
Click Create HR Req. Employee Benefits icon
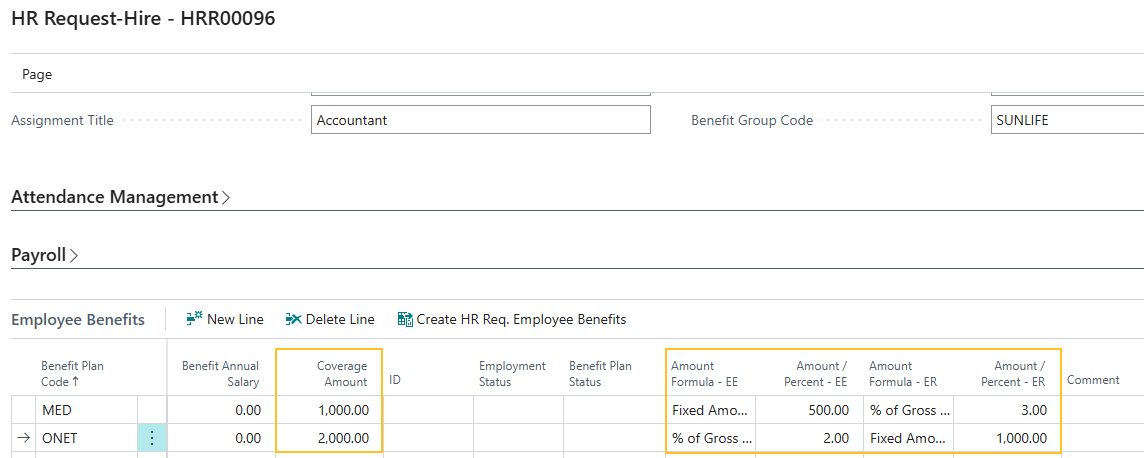click(x=405, y=319)
